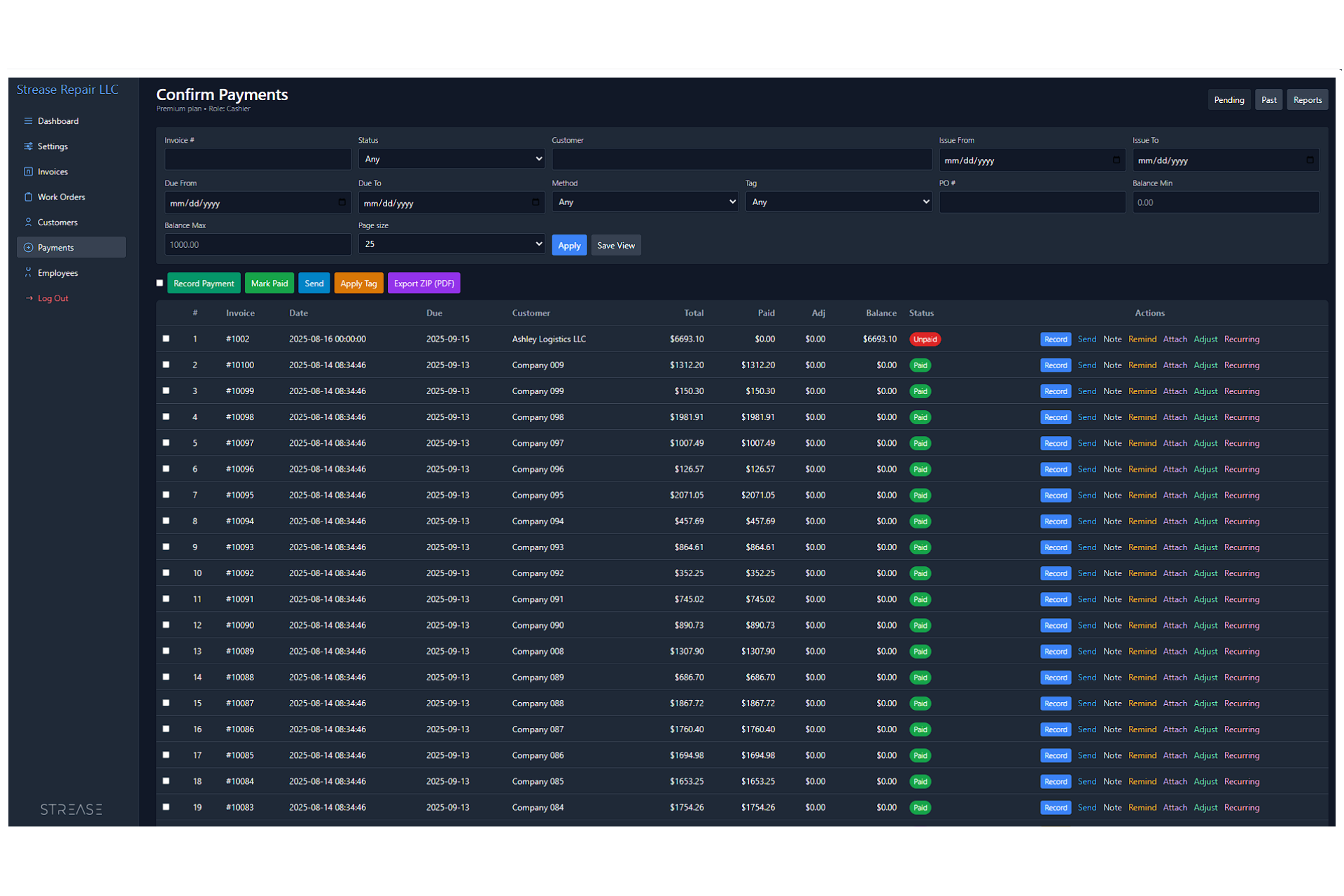This screenshot has width=1344, height=896.
Task: Click the Settings sliders icon
Action: click(28, 146)
